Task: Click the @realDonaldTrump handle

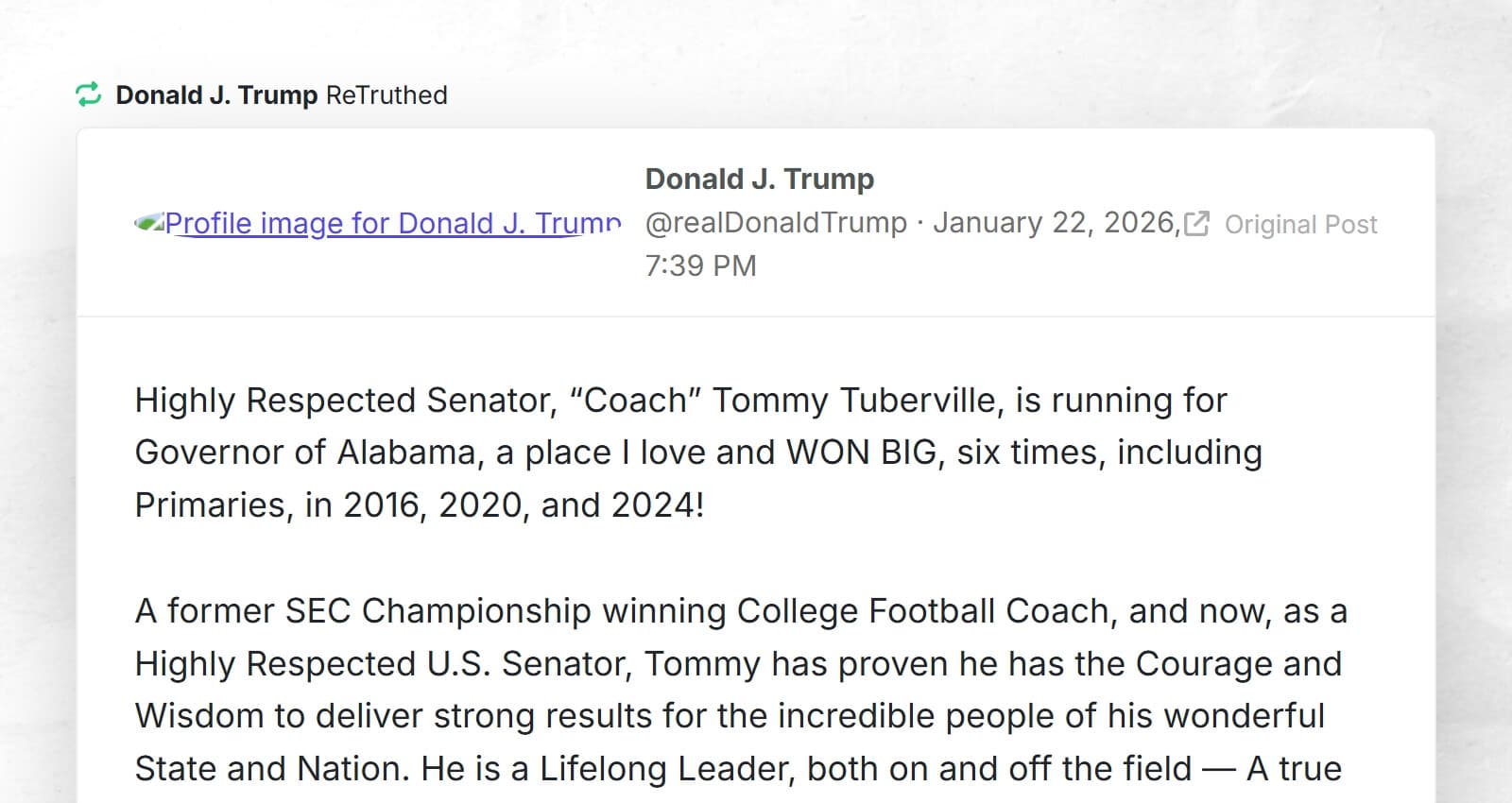Action: (776, 223)
